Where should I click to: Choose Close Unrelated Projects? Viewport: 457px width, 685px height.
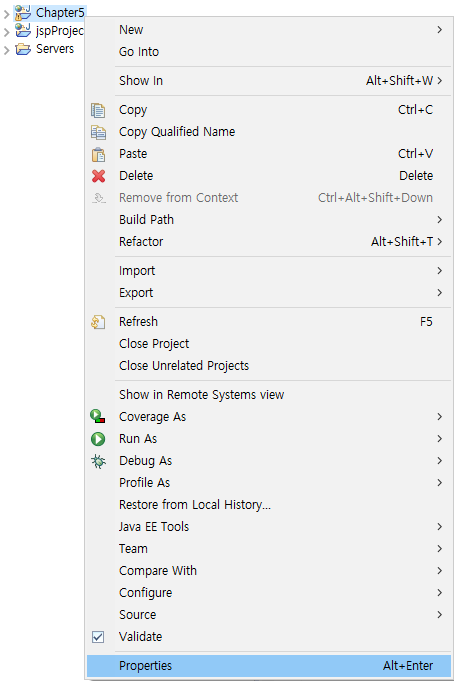click(269, 366)
